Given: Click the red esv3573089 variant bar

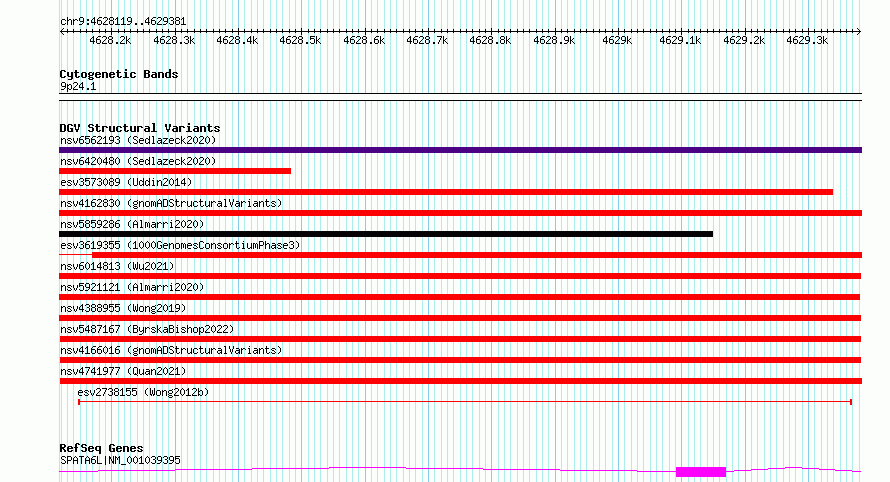Looking at the screenshot, I should pos(446,192).
